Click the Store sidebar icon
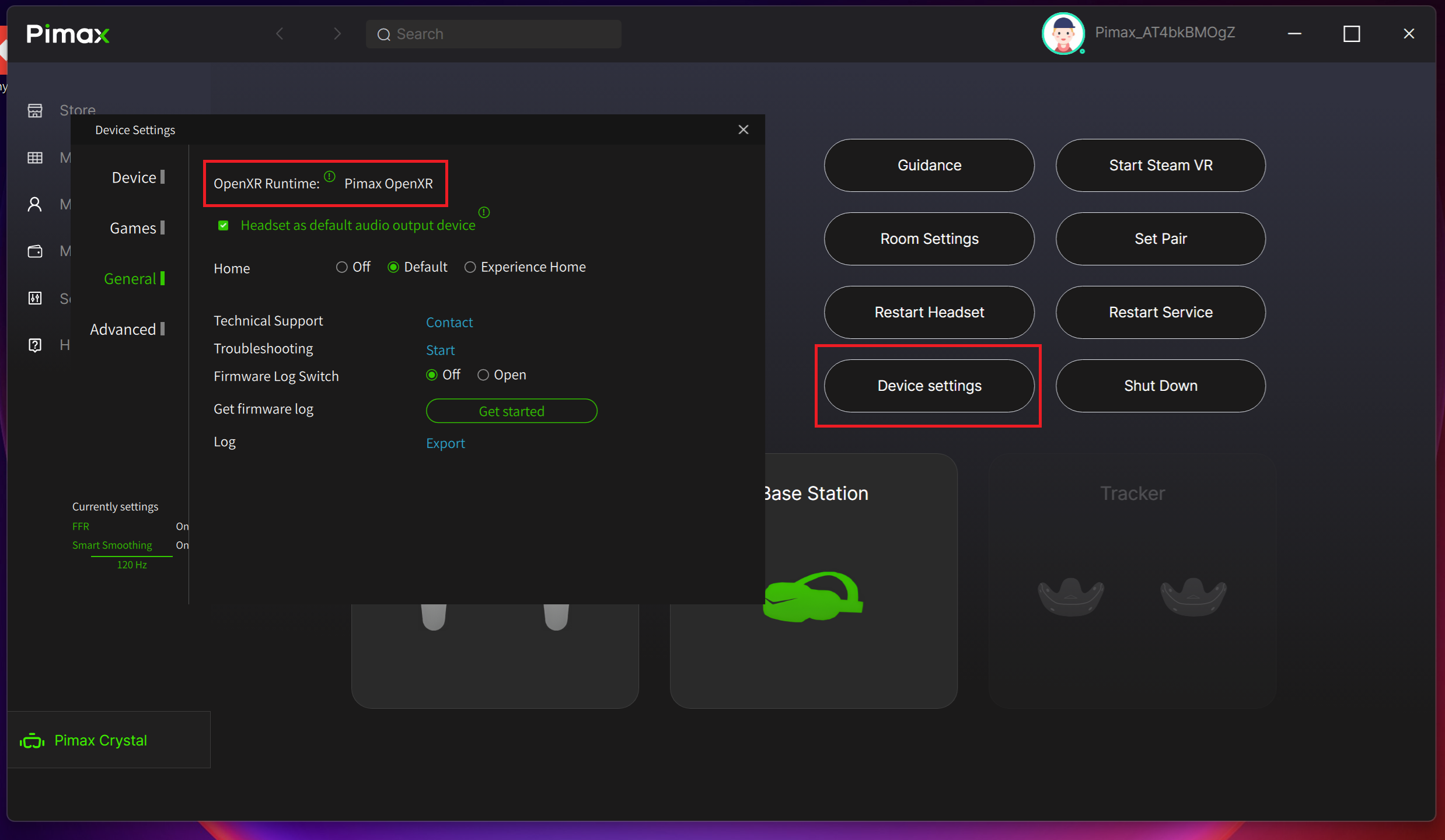The height and width of the screenshot is (840, 1445). (35, 110)
